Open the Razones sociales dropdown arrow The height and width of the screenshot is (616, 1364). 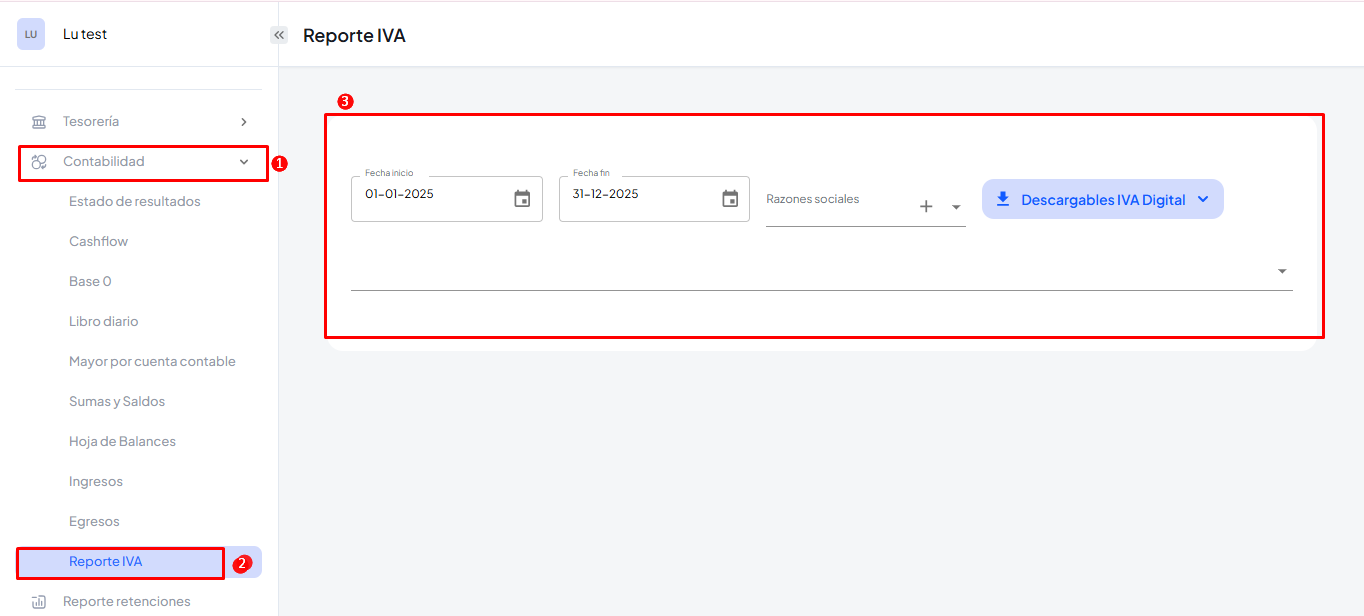pyautogui.click(x=956, y=207)
